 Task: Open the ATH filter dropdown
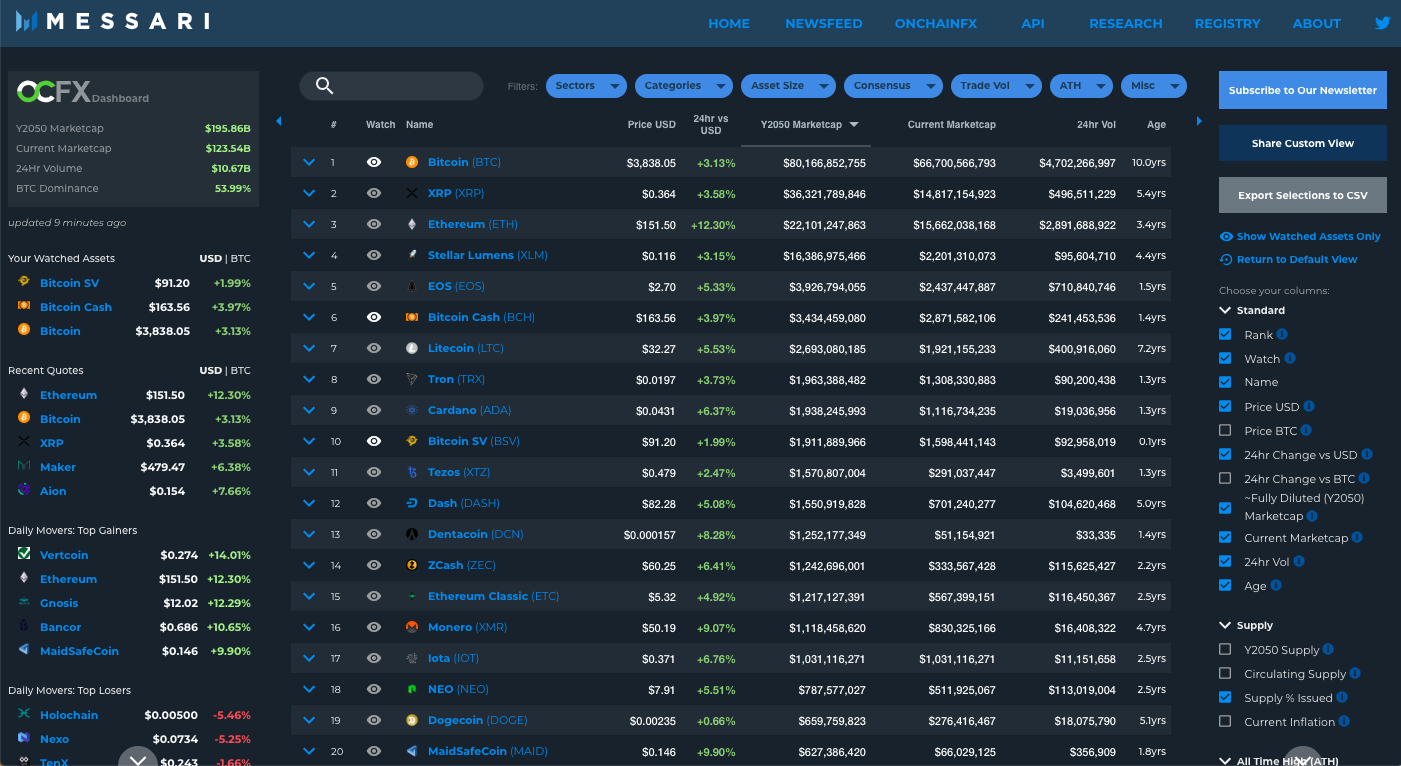pos(1081,86)
